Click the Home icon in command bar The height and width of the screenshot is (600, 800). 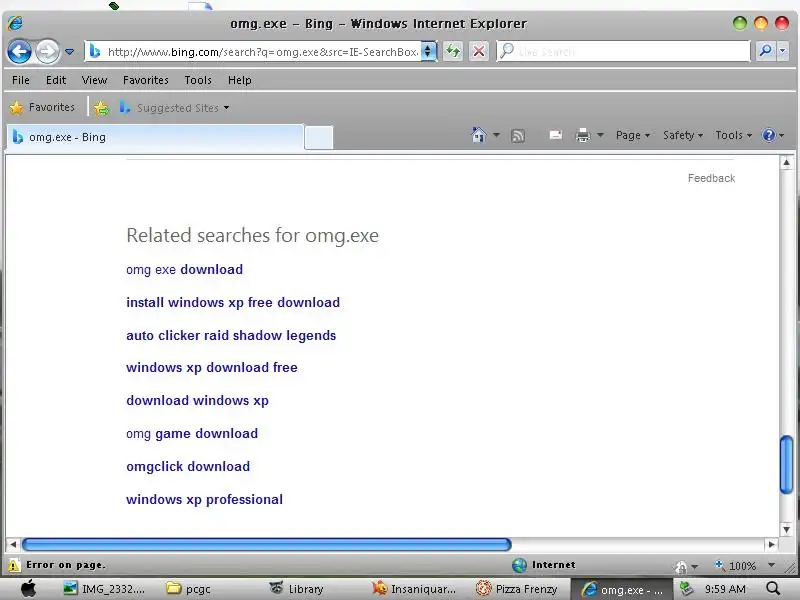(478, 135)
